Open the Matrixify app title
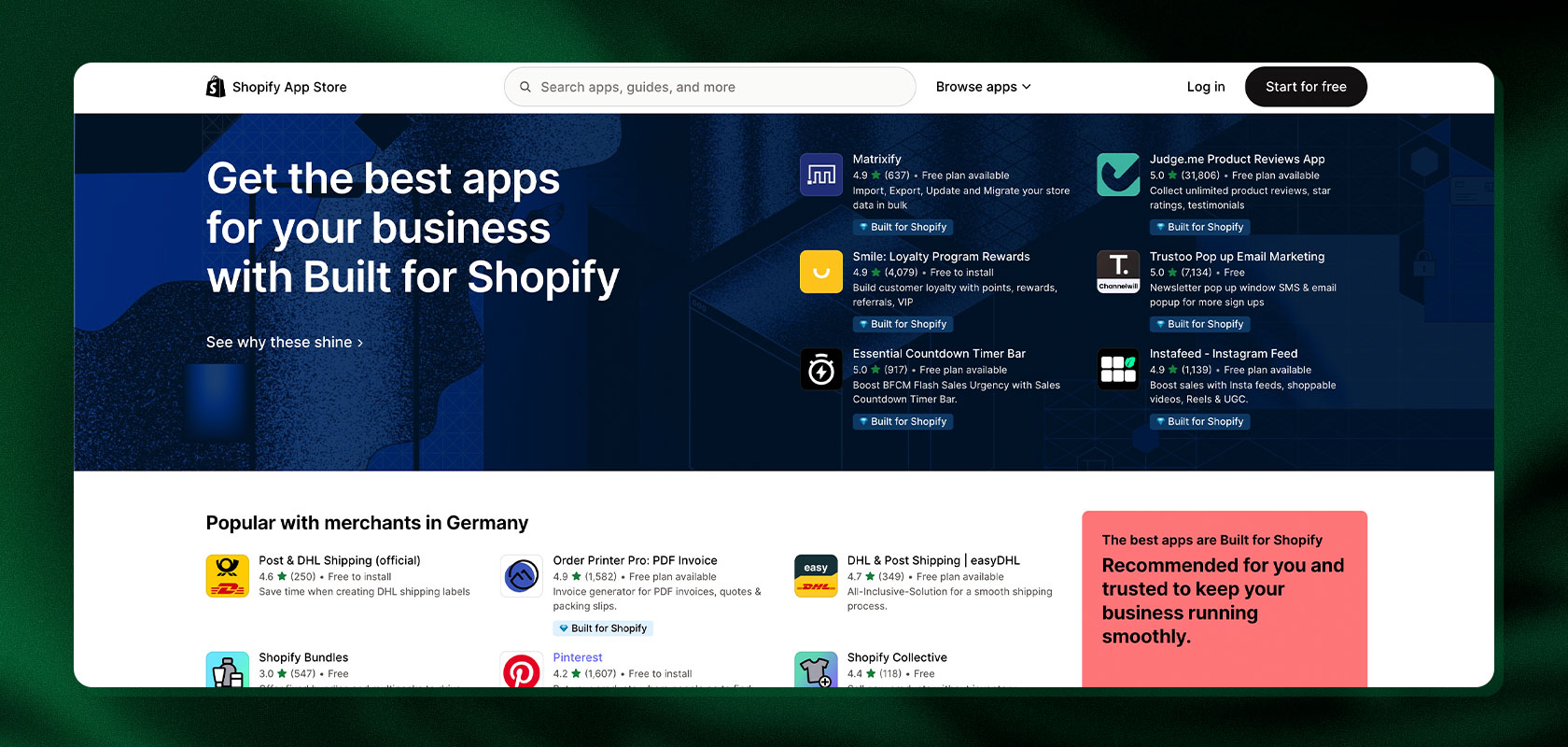Image resolution: width=1568 pixels, height=747 pixels. (x=877, y=160)
